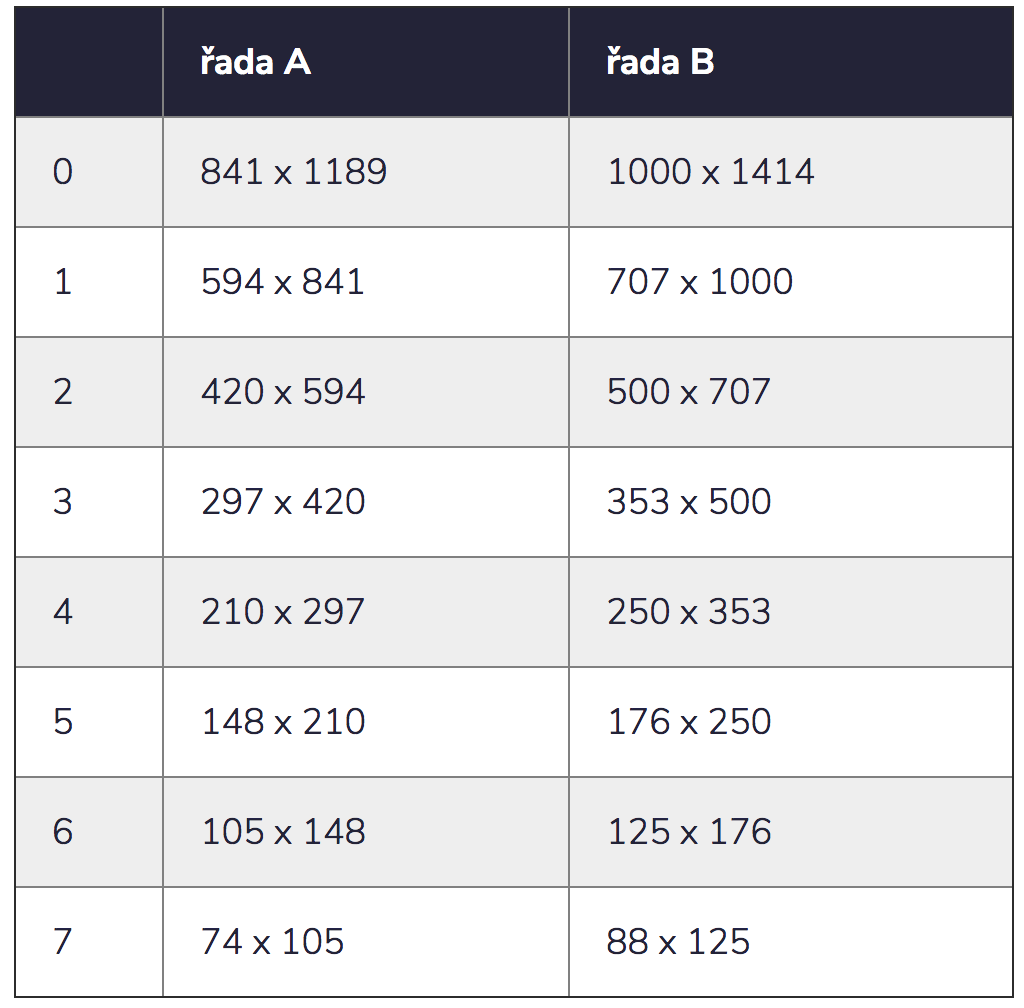Click the cell '176 x 250'
Screen dimensions: 1024x1008
coord(791,722)
